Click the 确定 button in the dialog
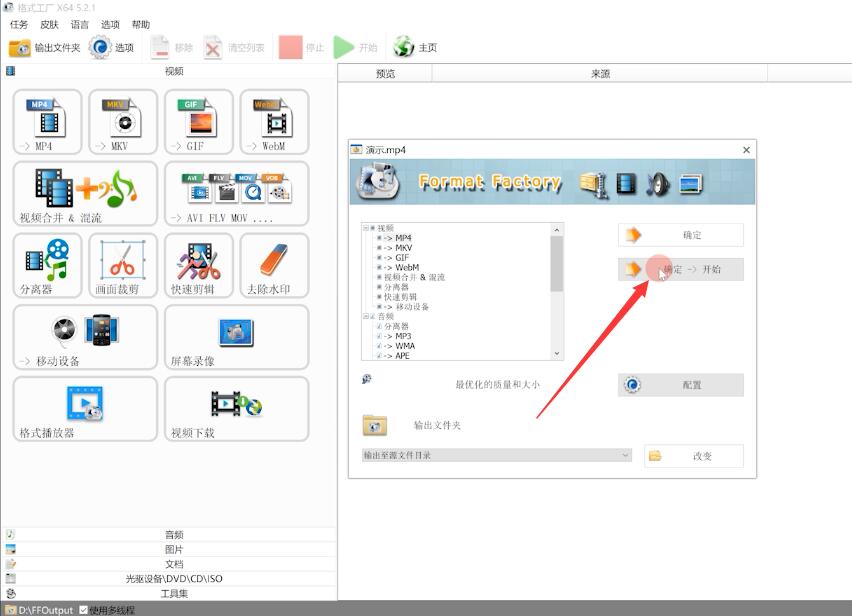 680,235
